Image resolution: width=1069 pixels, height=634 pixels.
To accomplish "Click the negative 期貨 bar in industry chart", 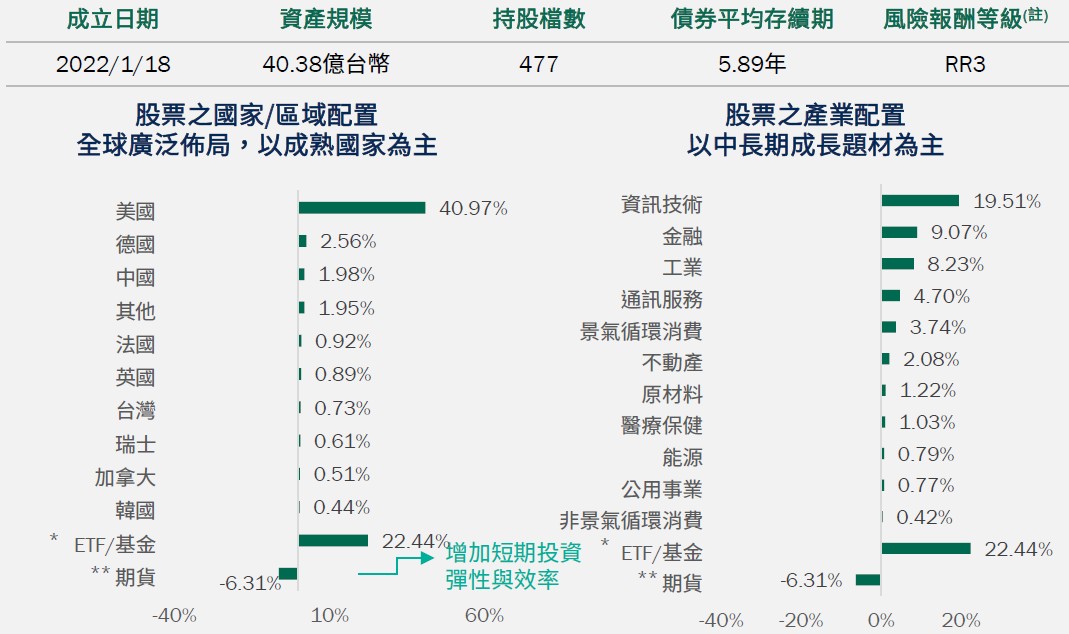I will 867,580.
